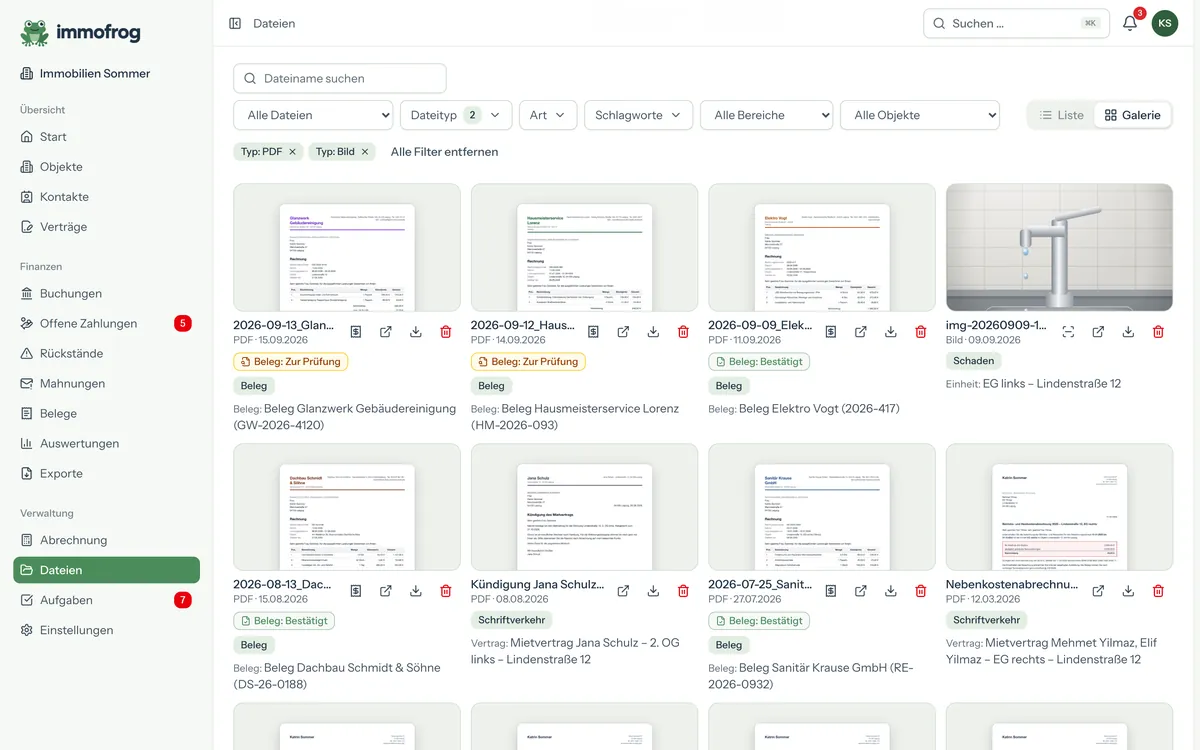The height and width of the screenshot is (750, 1200).
Task: Open 2026-09-09_Elektro file externally
Action: pos(861,332)
